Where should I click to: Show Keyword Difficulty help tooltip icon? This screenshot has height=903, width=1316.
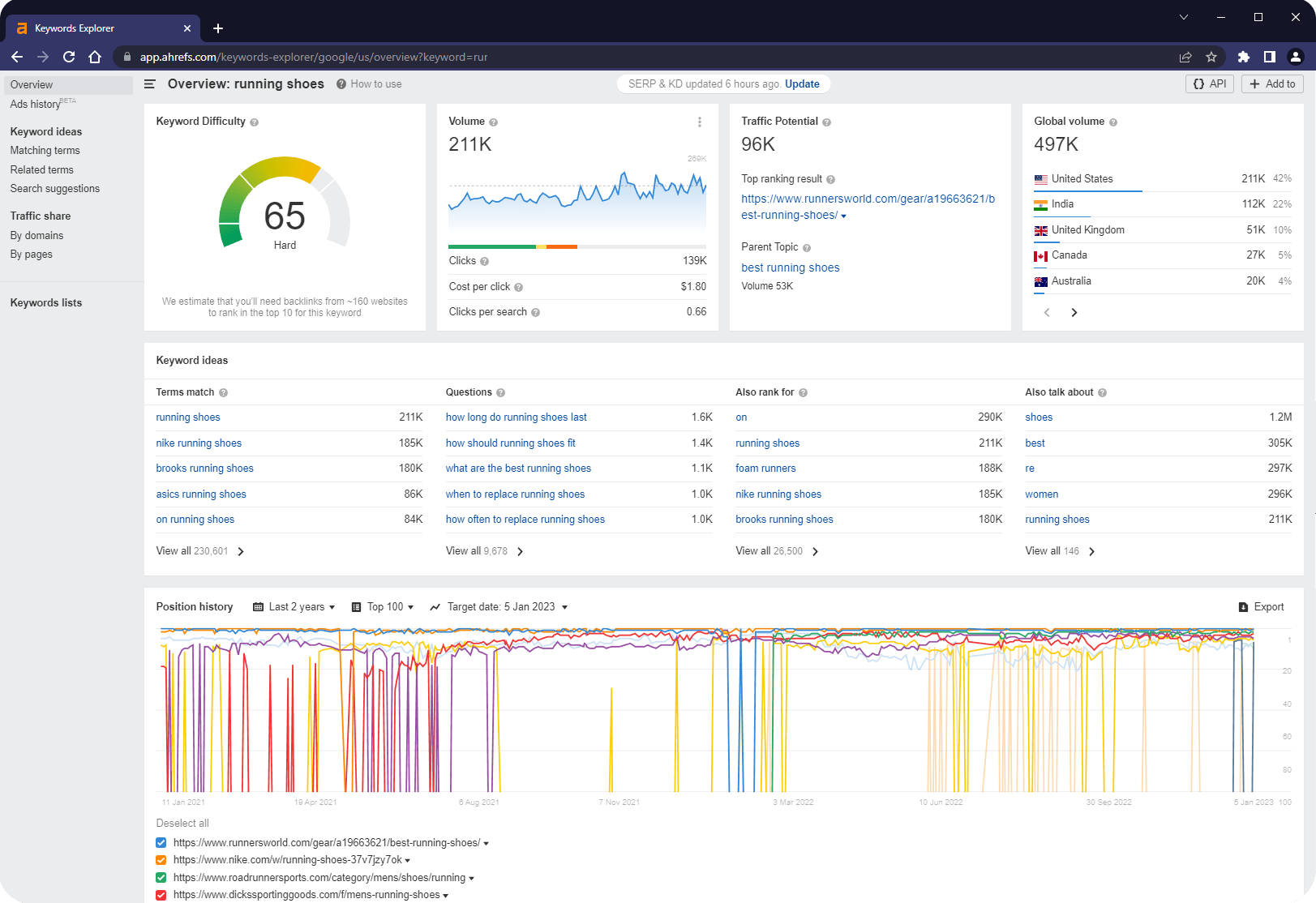[255, 122]
